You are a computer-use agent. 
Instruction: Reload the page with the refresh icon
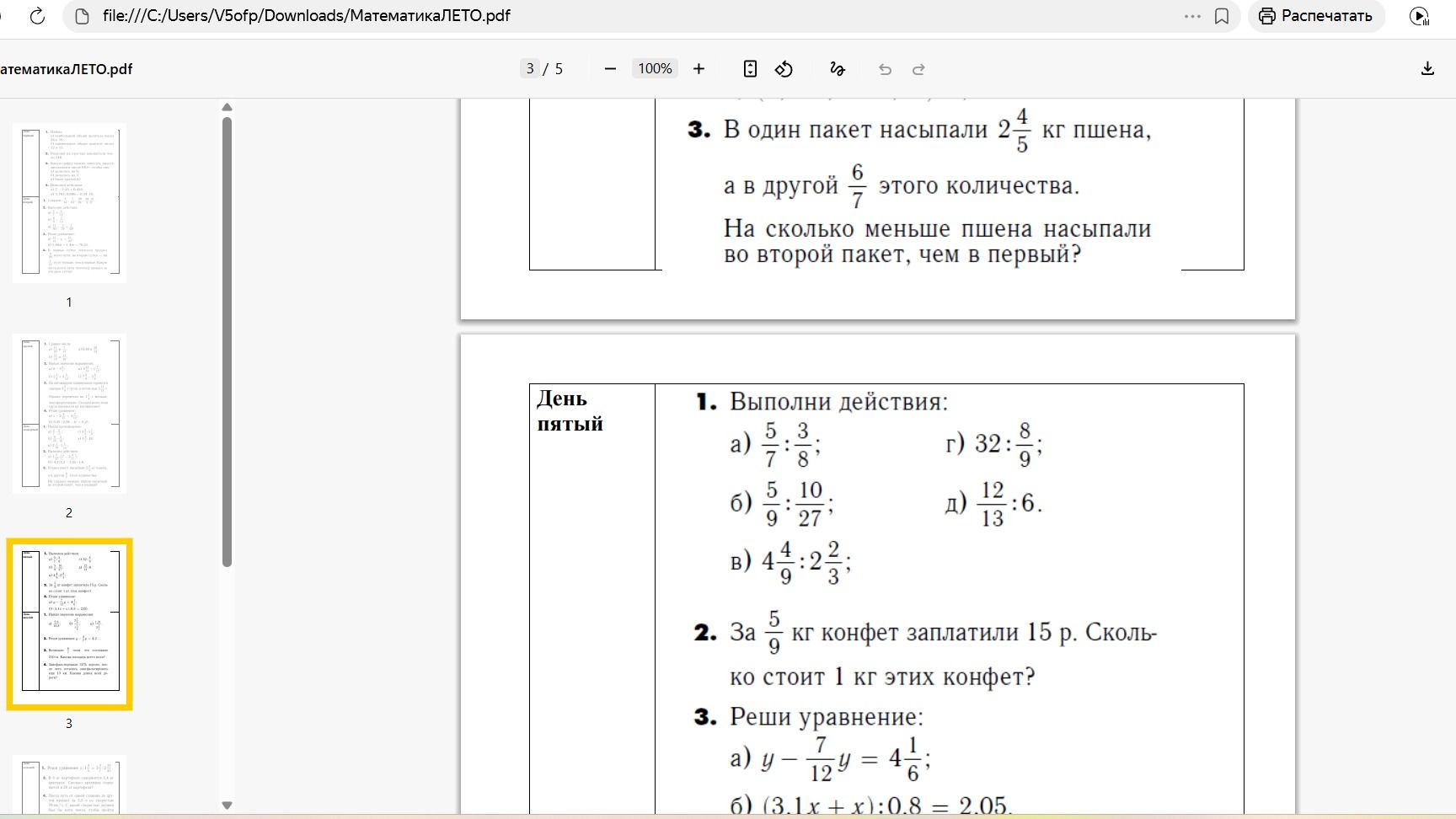coord(37,16)
